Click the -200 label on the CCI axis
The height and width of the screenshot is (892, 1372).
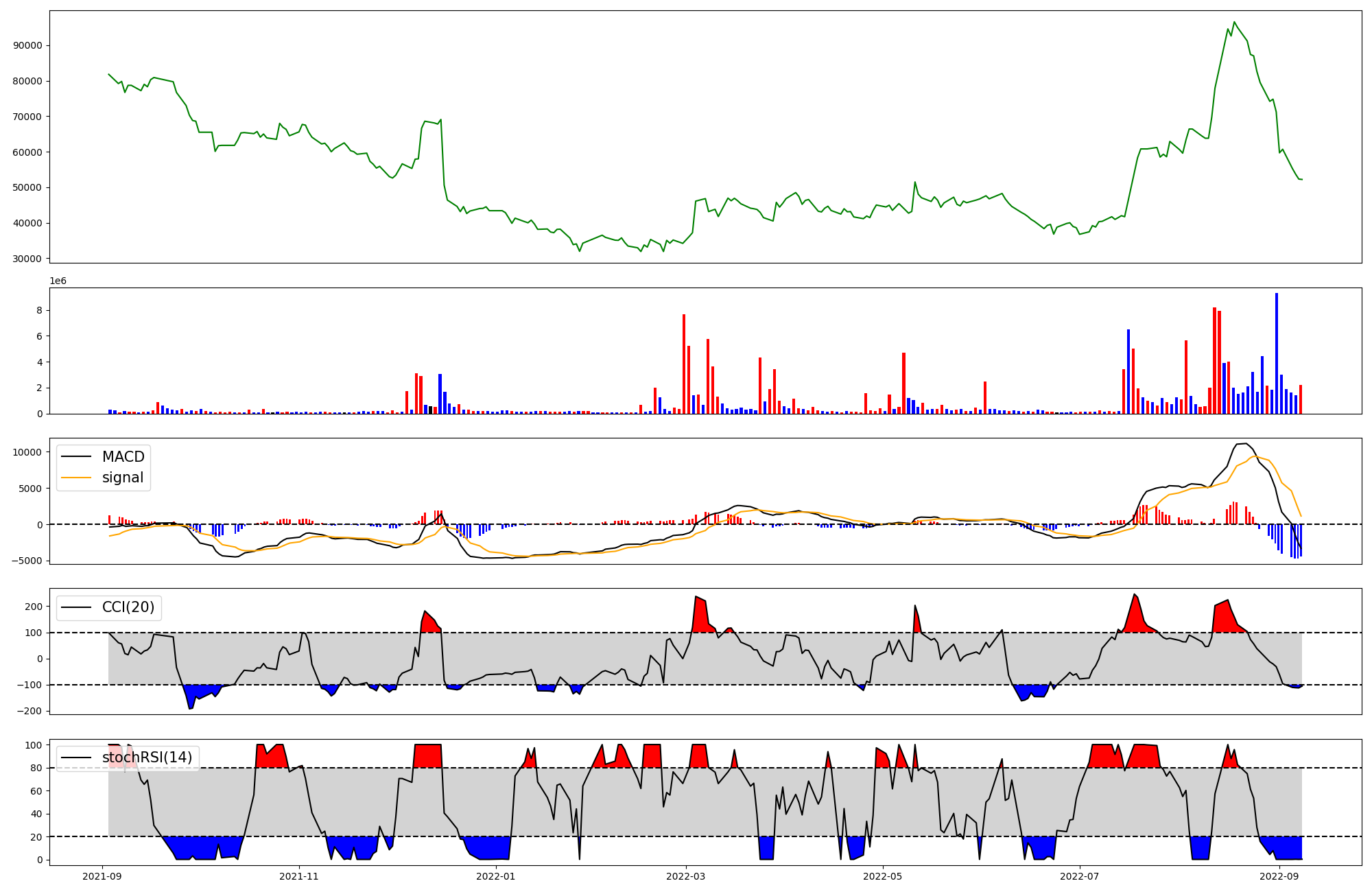(30, 712)
